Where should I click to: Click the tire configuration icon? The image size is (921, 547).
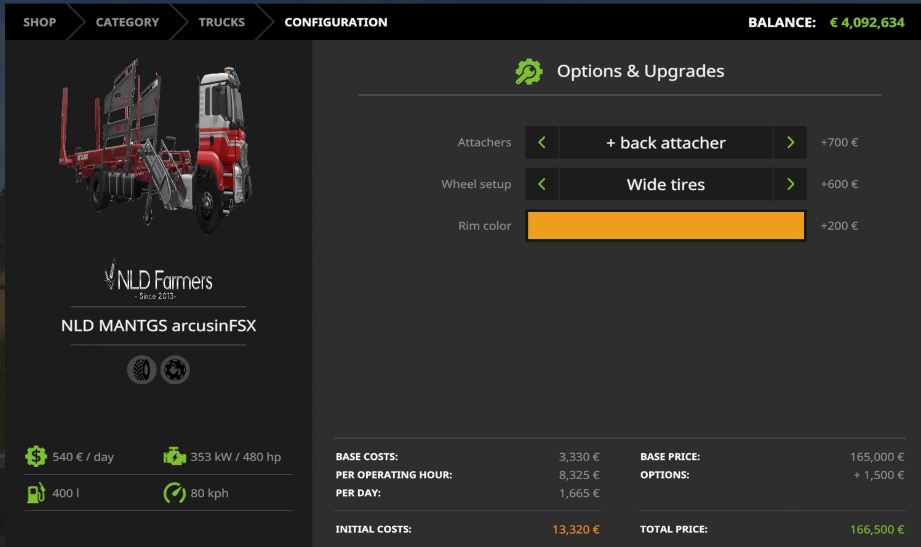coord(142,370)
